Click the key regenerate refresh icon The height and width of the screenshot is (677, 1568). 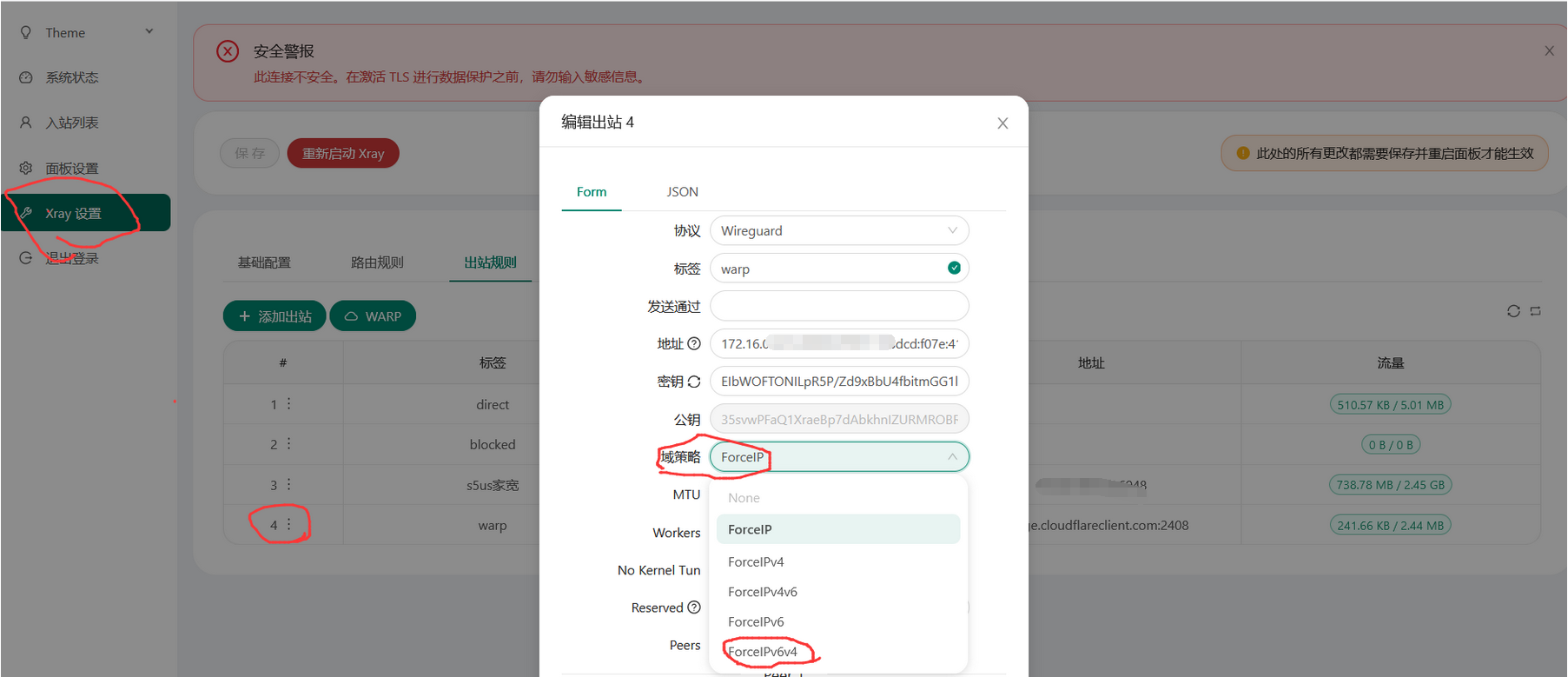[694, 382]
